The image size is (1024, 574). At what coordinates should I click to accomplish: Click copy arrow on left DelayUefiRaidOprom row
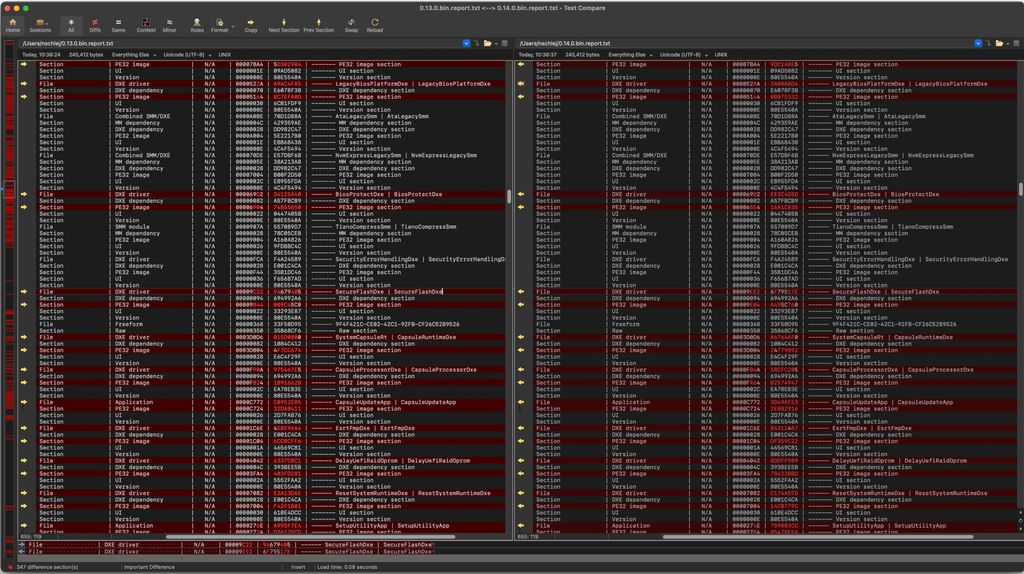click(24, 460)
